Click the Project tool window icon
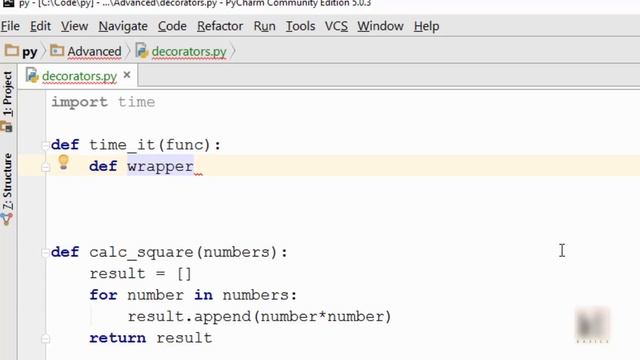The image size is (640, 360). (x=7, y=127)
